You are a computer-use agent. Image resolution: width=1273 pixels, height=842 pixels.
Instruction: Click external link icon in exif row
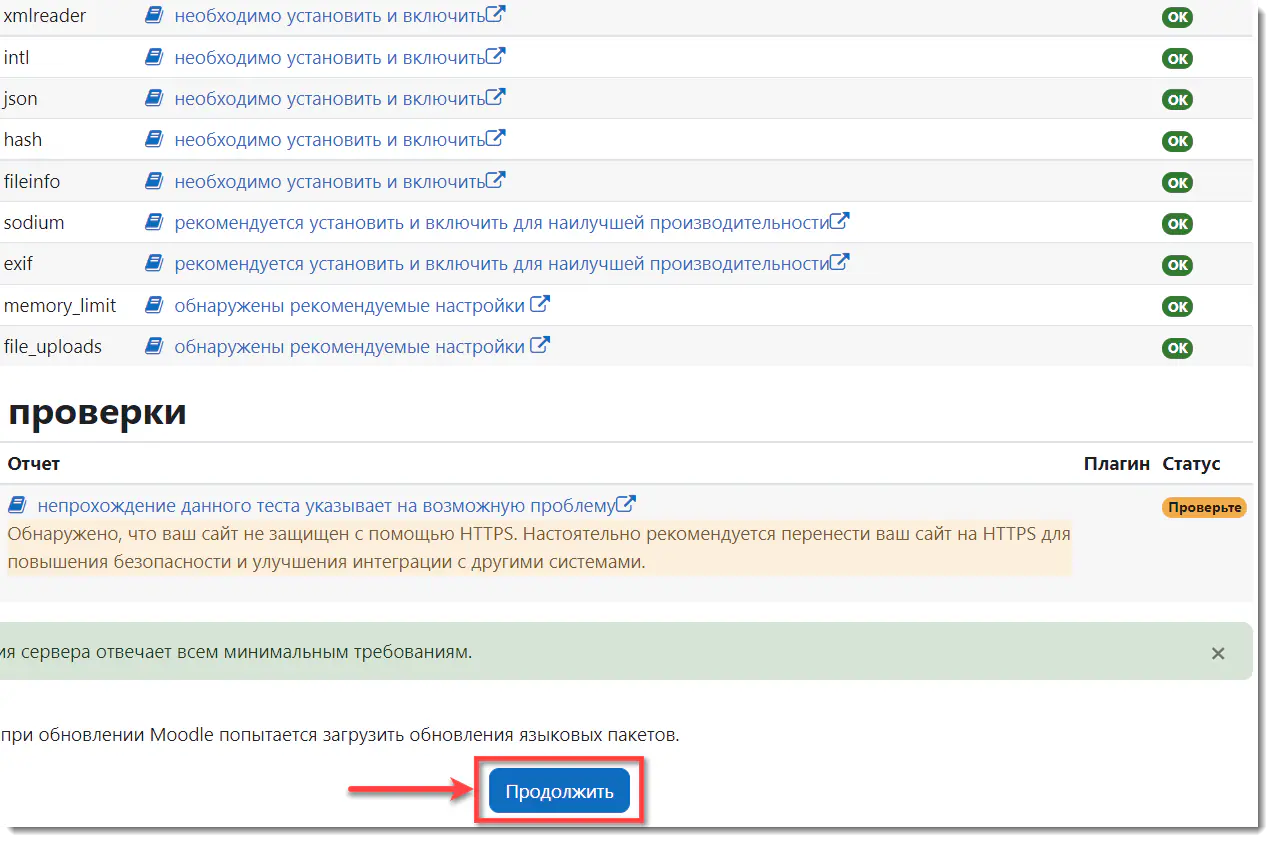(x=840, y=263)
